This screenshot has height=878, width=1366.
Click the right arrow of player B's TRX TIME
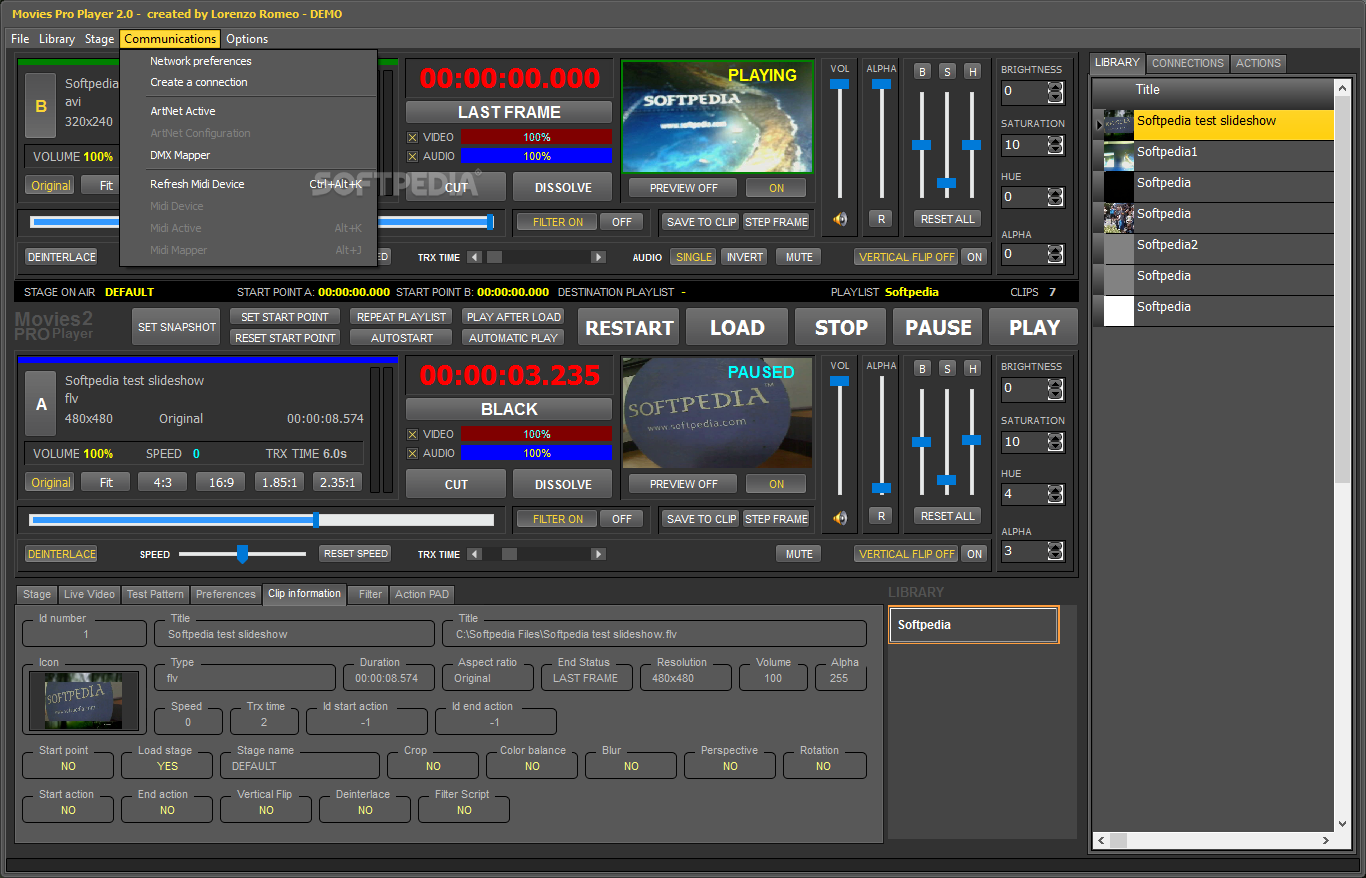point(598,257)
